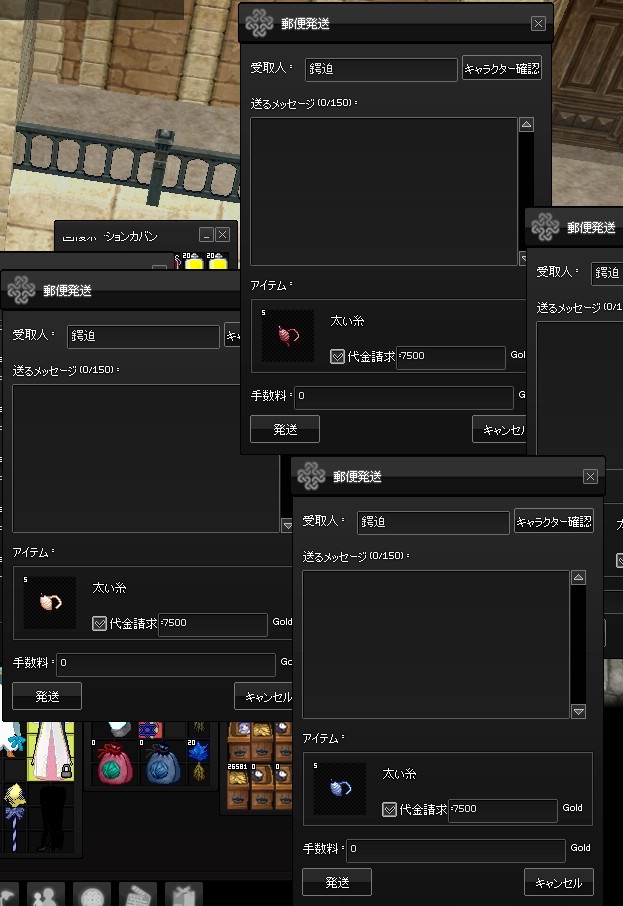Click the blue star emblem item
The width and height of the screenshot is (623, 906).
pos(150,730)
